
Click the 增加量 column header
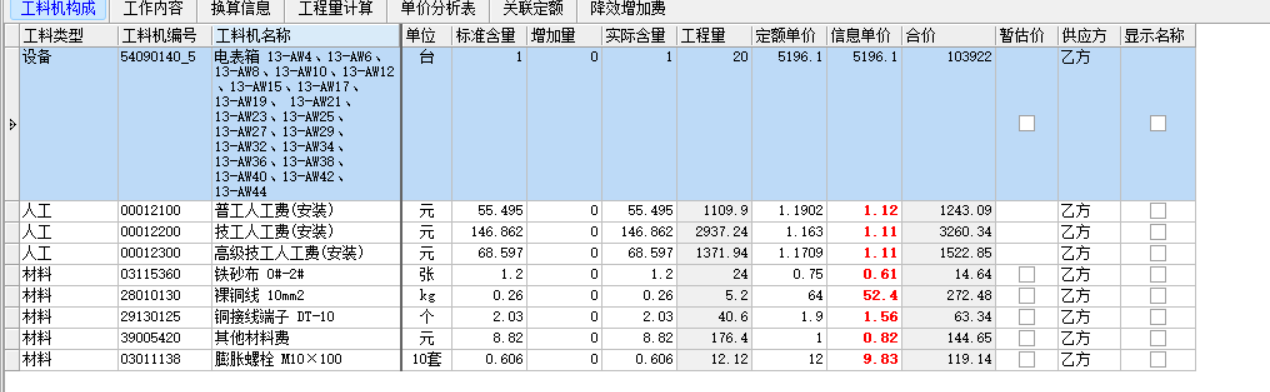click(565, 36)
